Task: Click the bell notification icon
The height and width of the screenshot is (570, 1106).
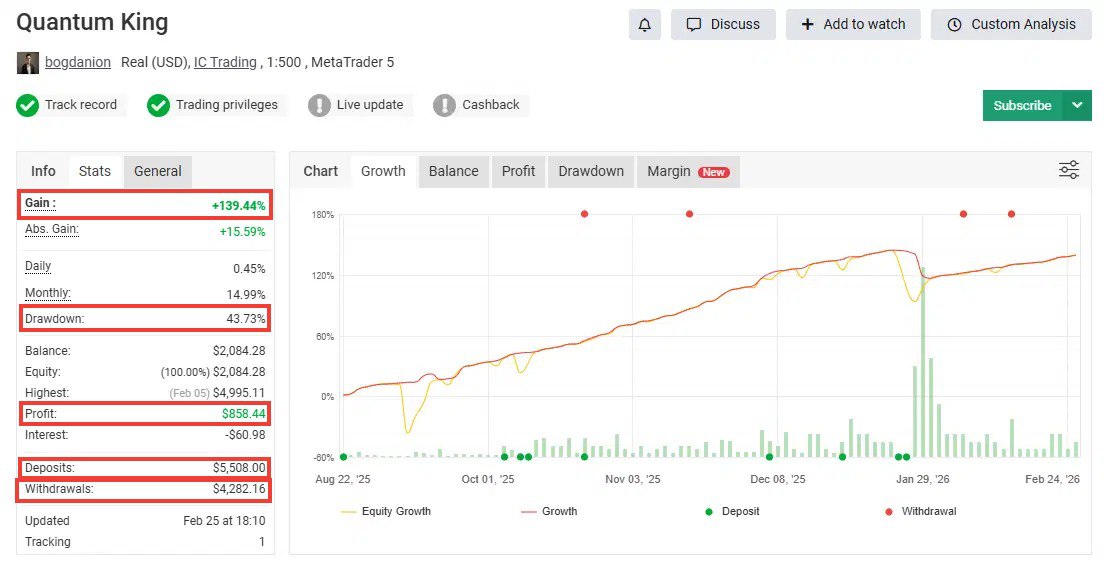Action: point(644,25)
